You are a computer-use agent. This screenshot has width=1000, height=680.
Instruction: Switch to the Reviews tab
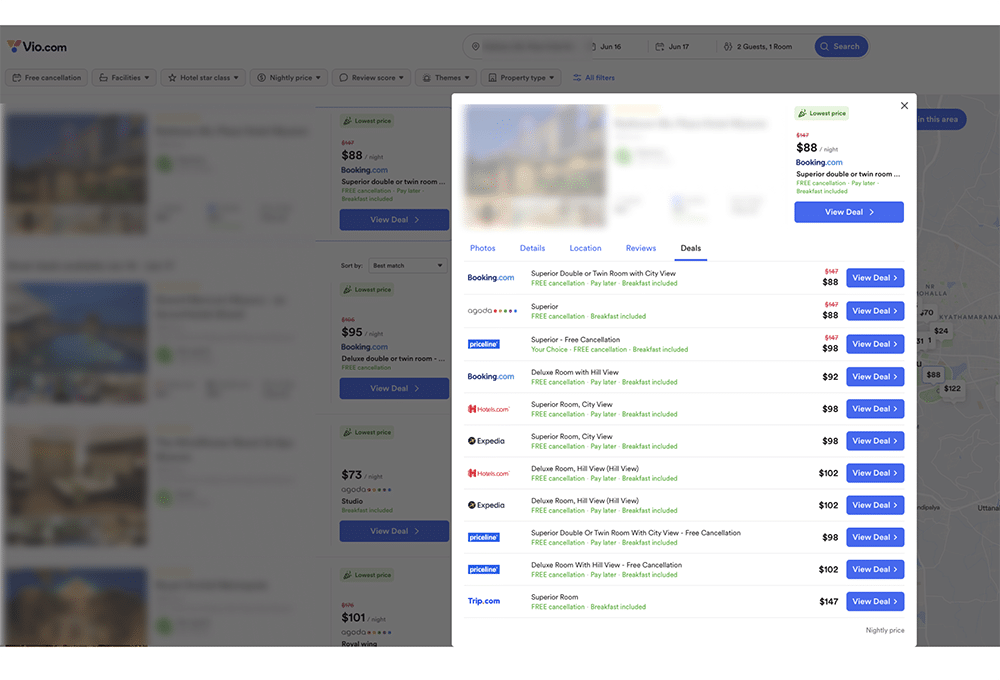tap(640, 248)
